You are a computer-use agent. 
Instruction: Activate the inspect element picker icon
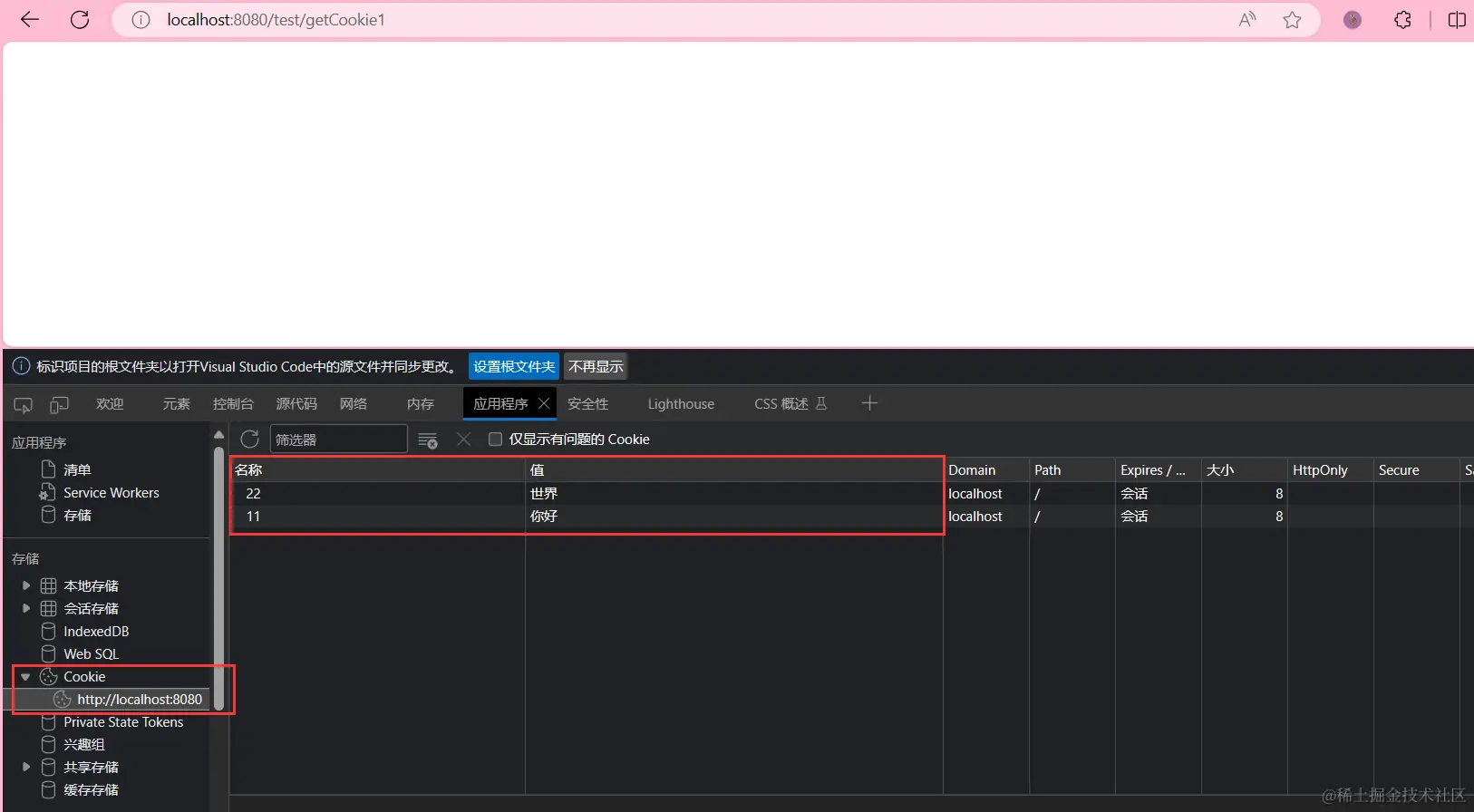[x=24, y=404]
